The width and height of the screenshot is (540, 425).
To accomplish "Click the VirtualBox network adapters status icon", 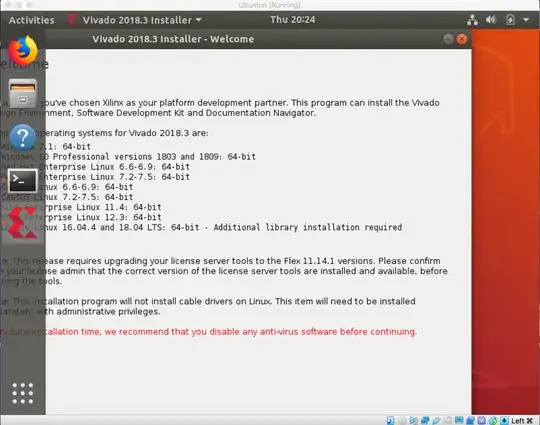I will tap(425, 421).
